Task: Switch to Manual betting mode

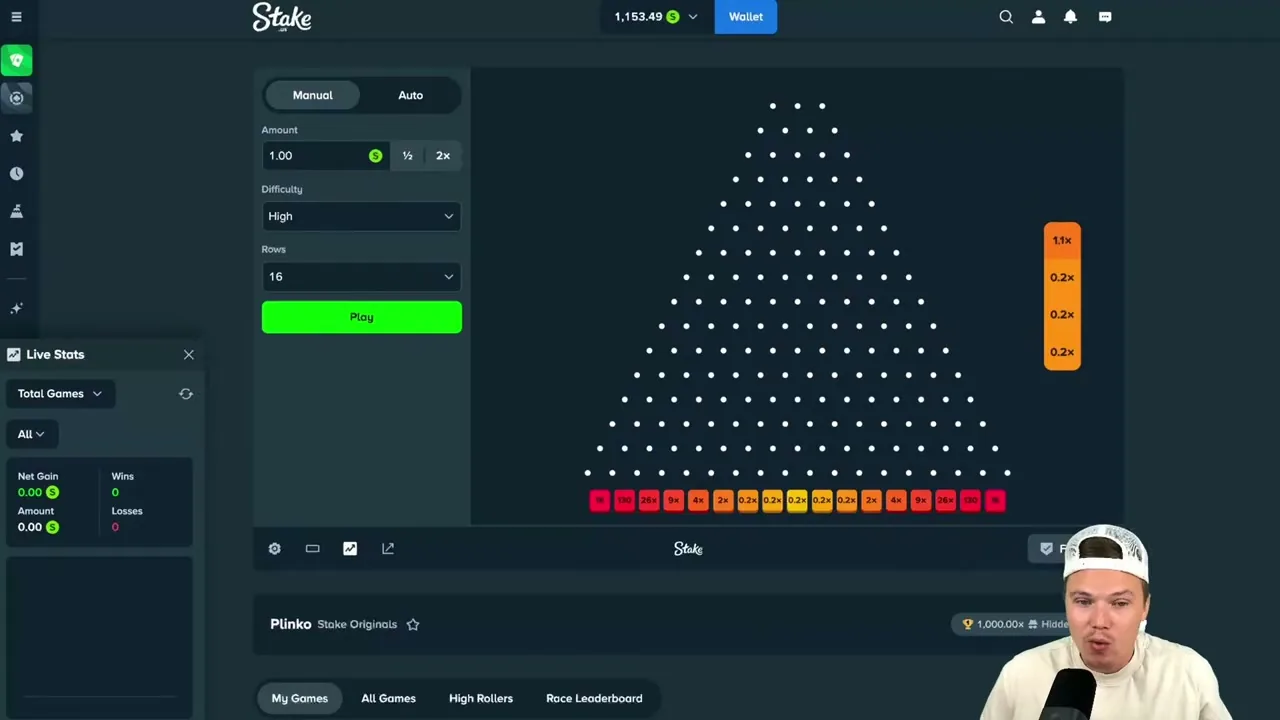Action: pos(312,95)
